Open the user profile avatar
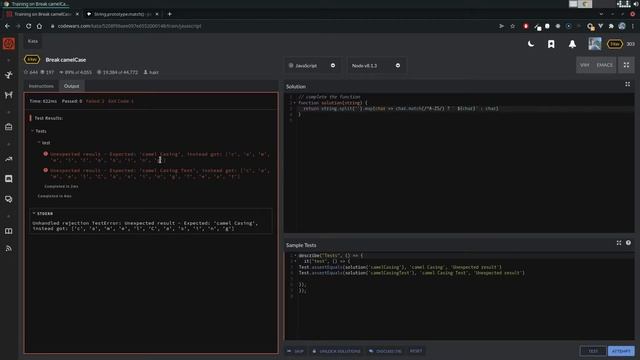Screen dimensions: 640x360 (595, 44)
